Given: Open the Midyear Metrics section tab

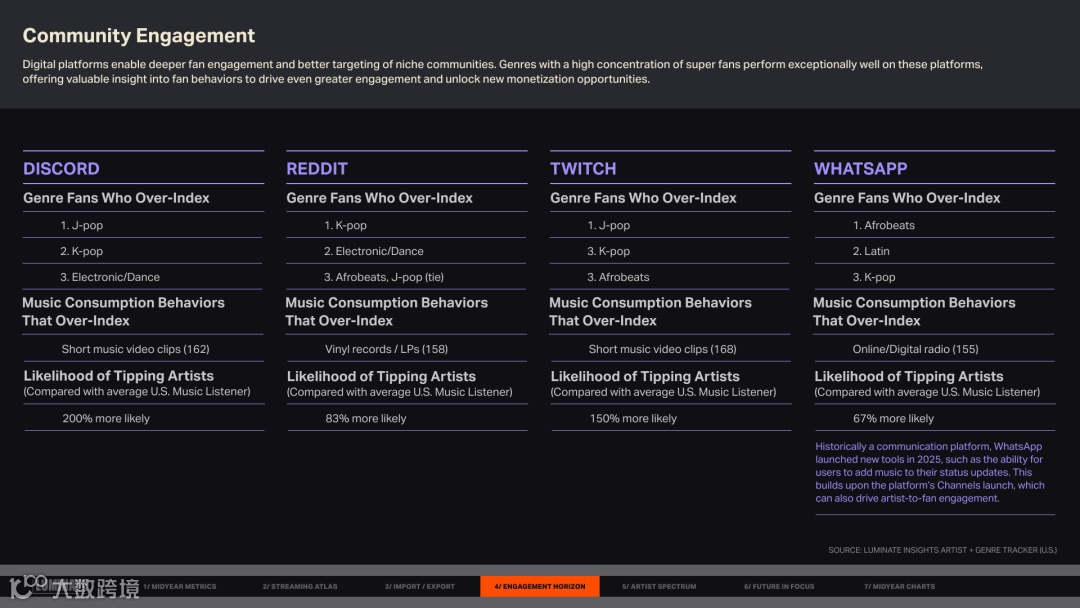Looking at the screenshot, I should [180, 587].
